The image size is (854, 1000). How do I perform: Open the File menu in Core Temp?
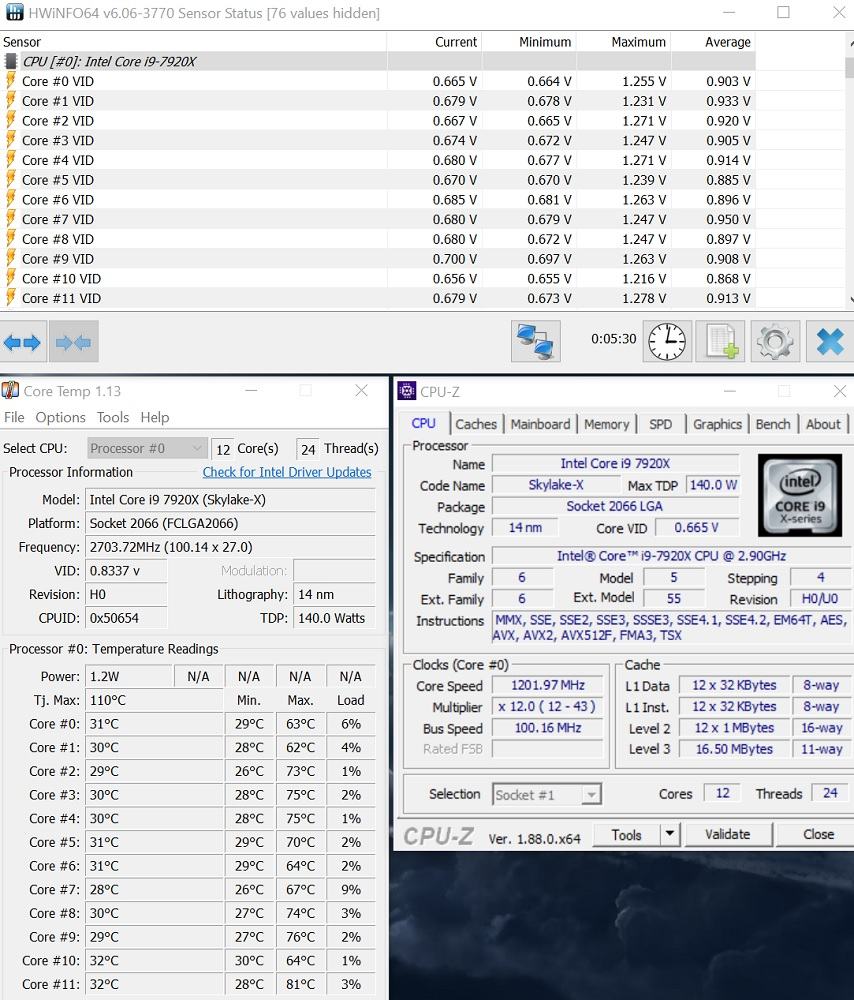[14, 417]
